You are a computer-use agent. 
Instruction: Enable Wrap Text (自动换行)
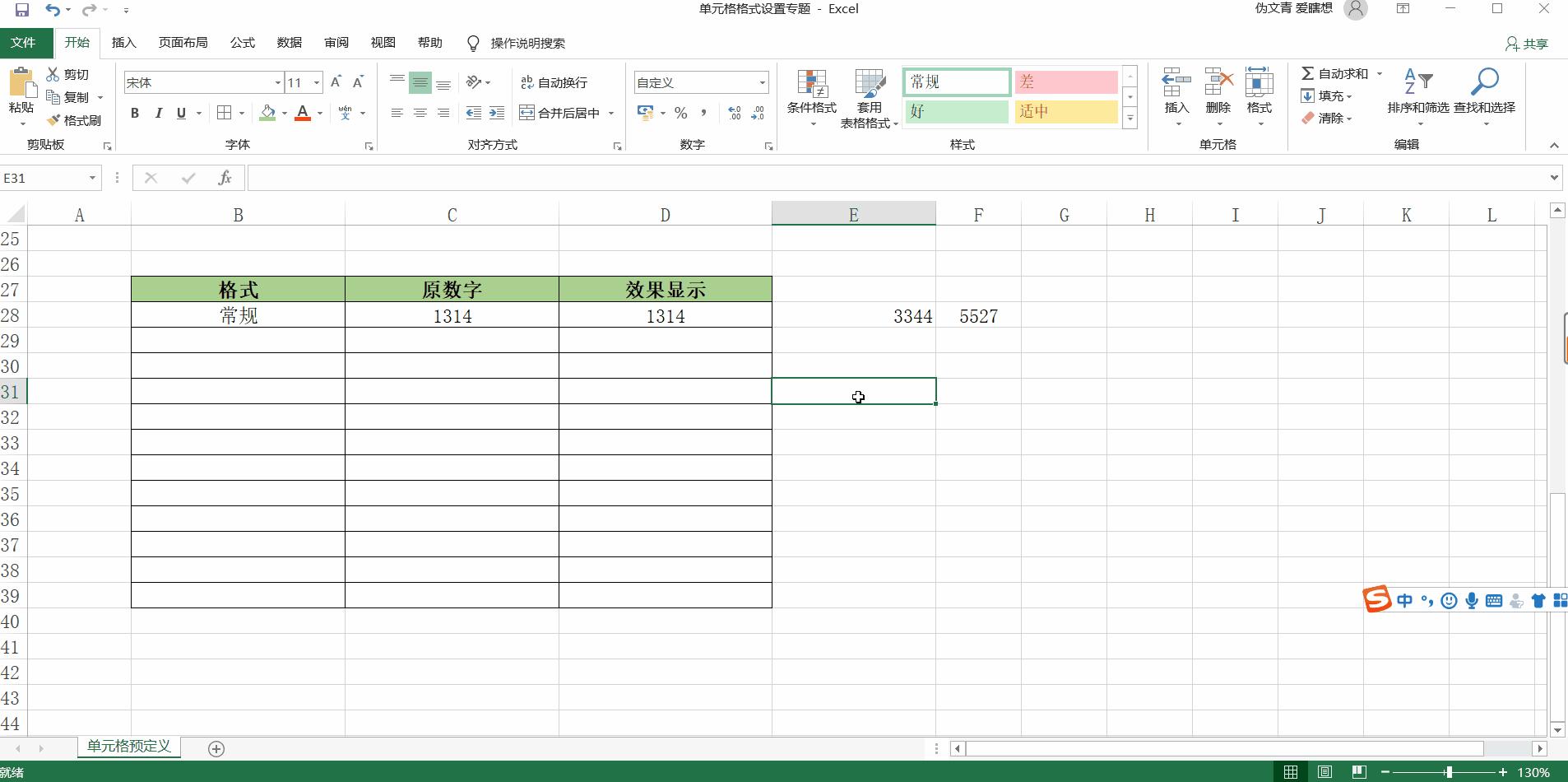pos(554,82)
